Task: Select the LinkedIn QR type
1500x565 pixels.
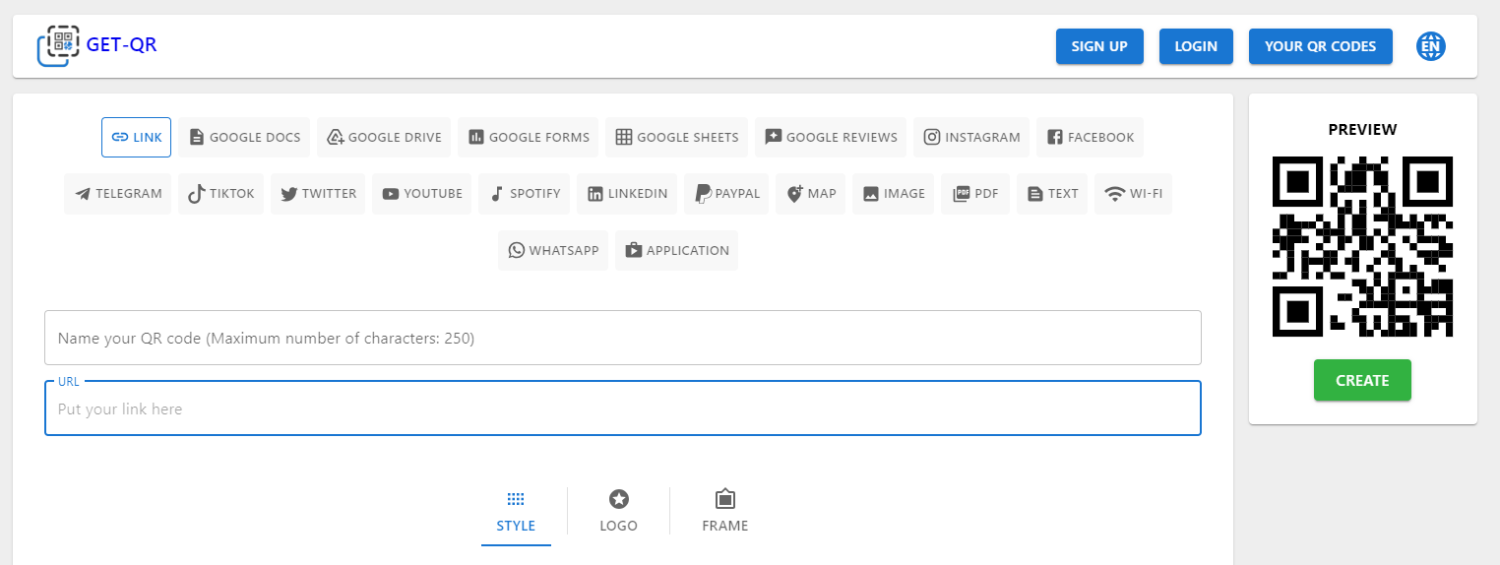Action: (627, 194)
